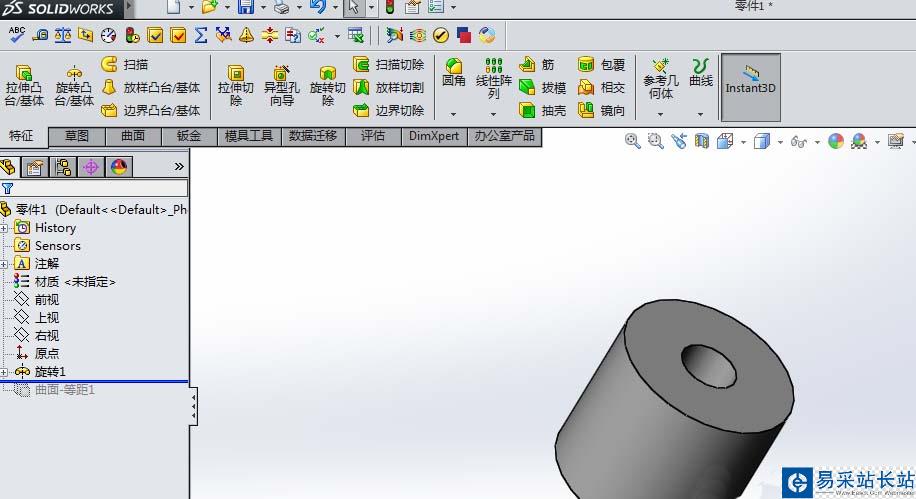Click the Mirror (镜向) tool
The width and height of the screenshot is (916, 499).
[601, 110]
